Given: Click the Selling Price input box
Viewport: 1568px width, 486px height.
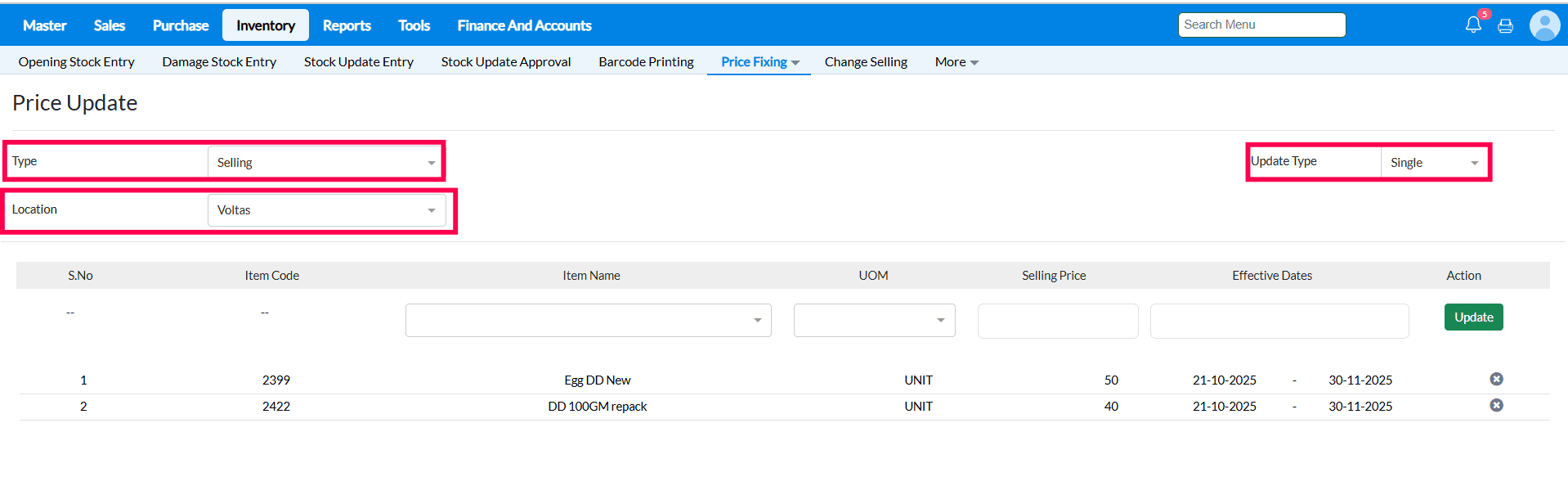Looking at the screenshot, I should point(1057,321).
